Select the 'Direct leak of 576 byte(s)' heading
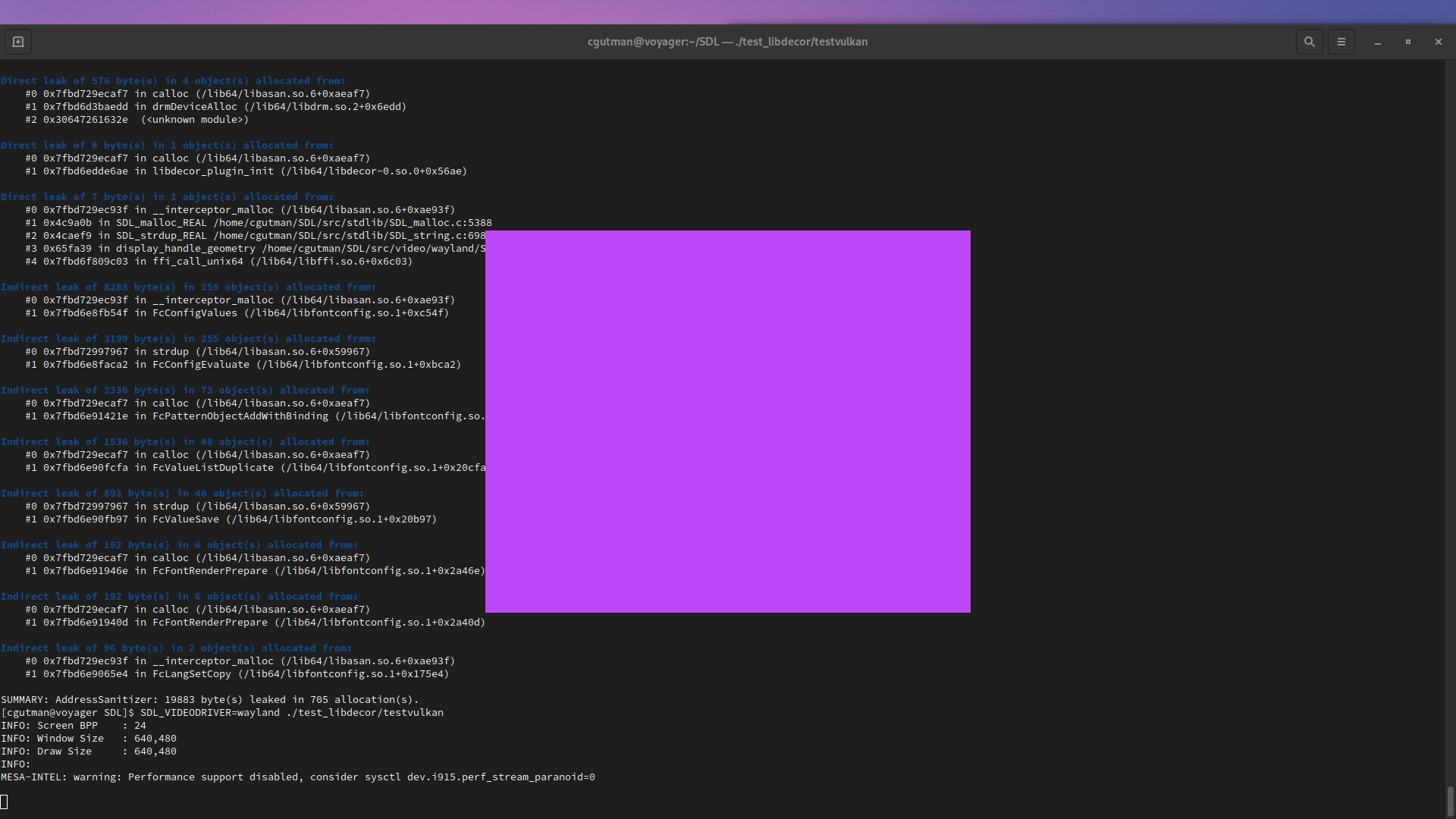 173,80
